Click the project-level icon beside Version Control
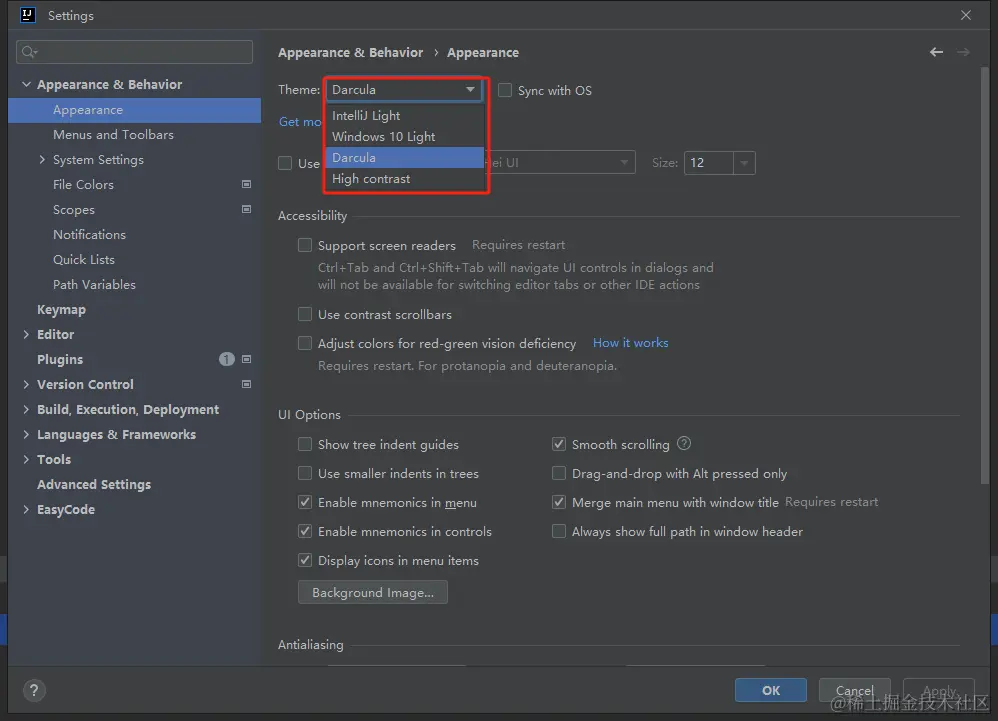The image size is (998, 721). (246, 384)
